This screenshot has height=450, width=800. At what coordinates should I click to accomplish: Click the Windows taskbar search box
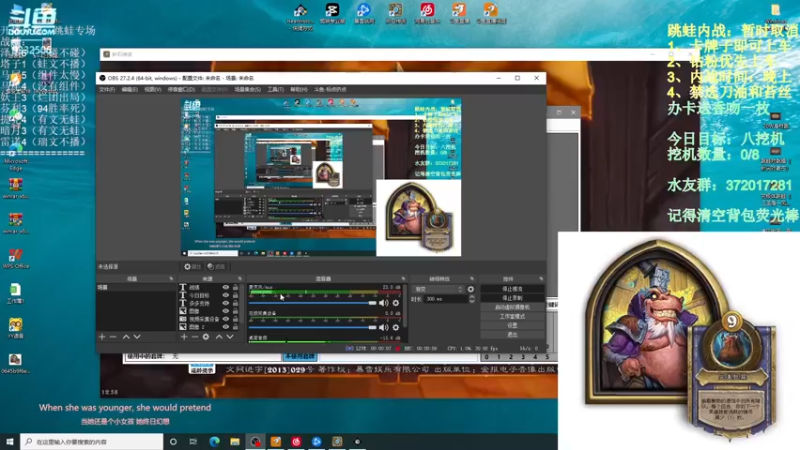coord(92,441)
